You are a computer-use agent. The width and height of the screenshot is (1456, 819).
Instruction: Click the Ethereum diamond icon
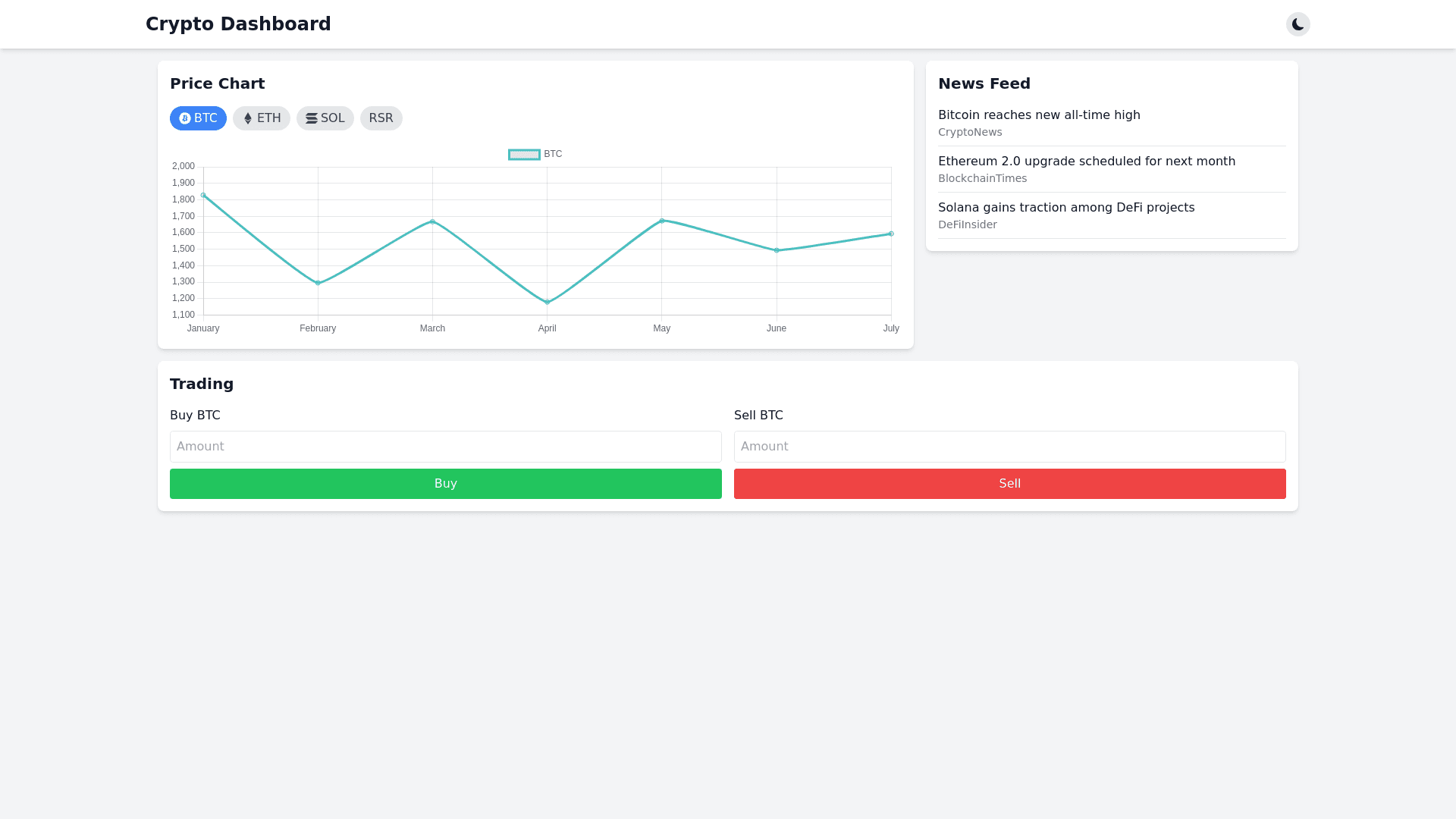click(x=248, y=118)
